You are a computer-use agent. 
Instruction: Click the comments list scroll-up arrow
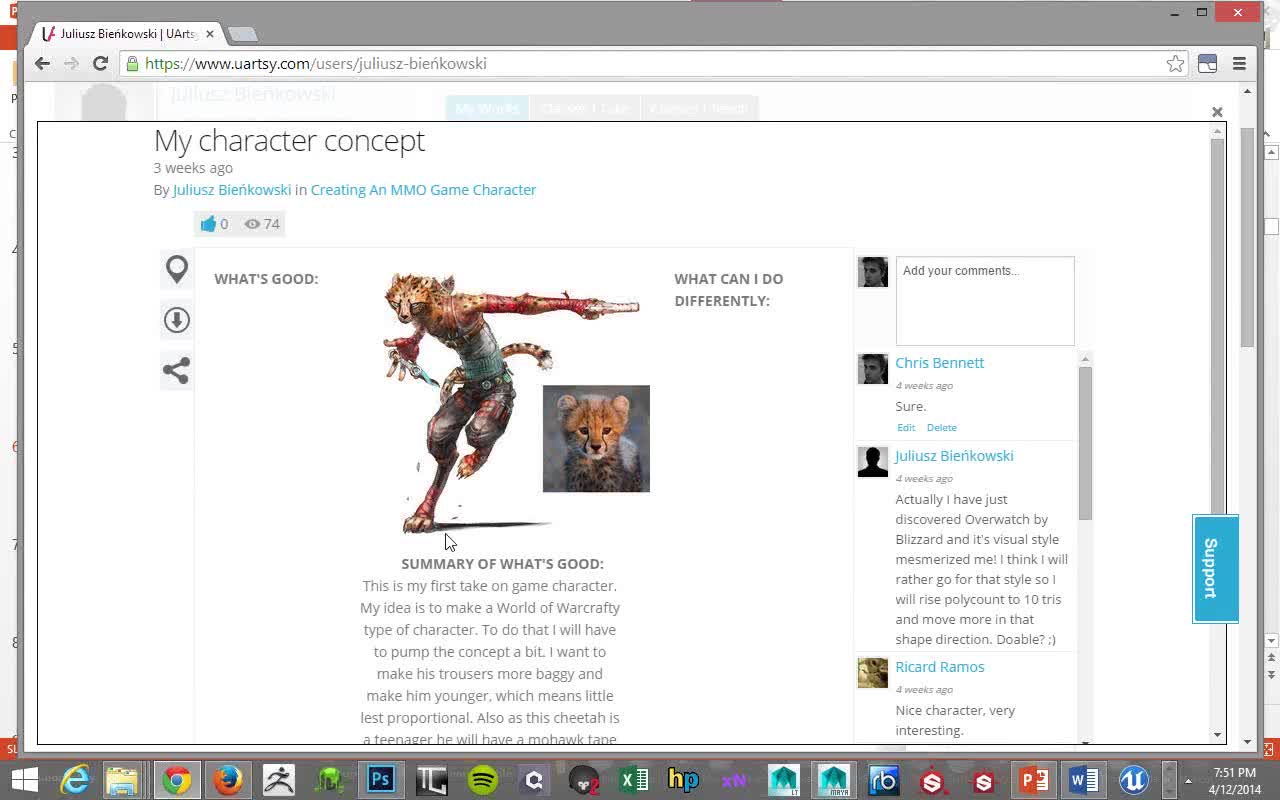point(1085,358)
